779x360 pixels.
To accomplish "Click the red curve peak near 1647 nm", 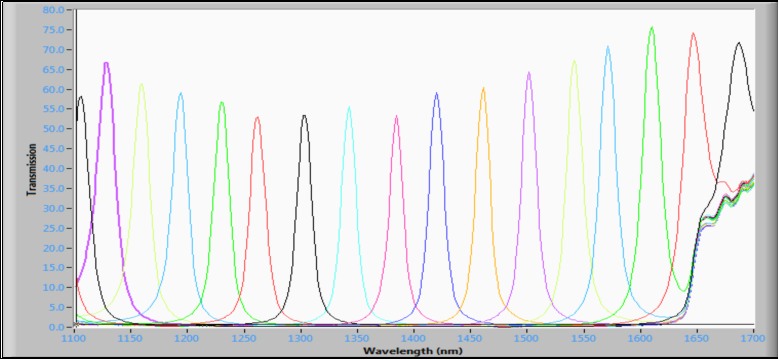I will pyautogui.click(x=693, y=34).
